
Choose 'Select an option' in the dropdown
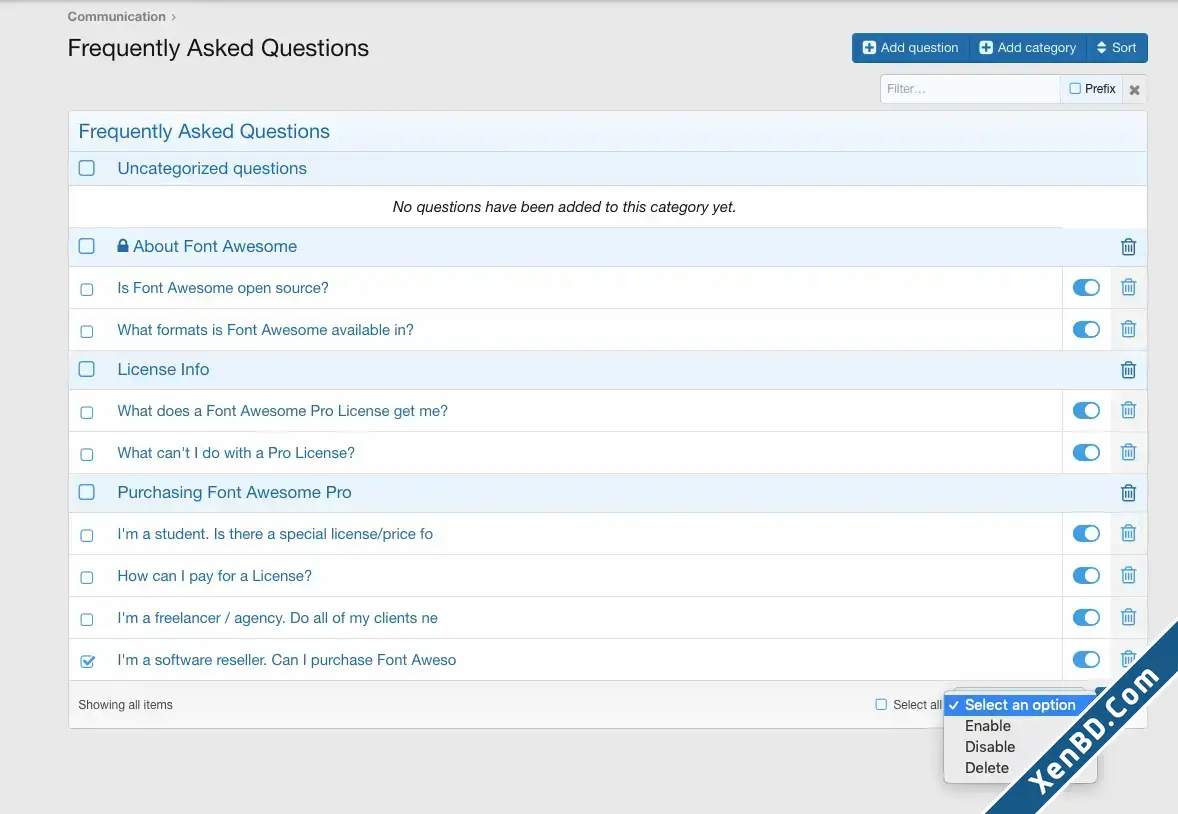(1019, 705)
